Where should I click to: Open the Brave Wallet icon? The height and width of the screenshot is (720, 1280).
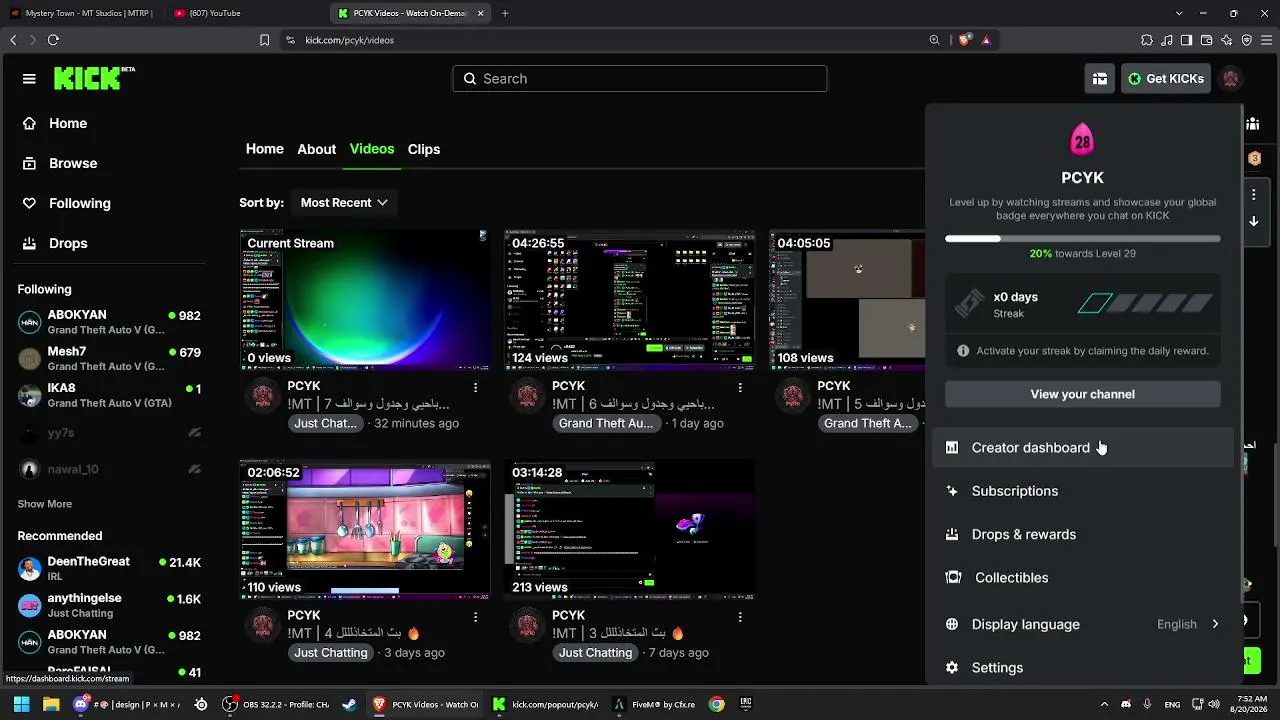point(1207,40)
